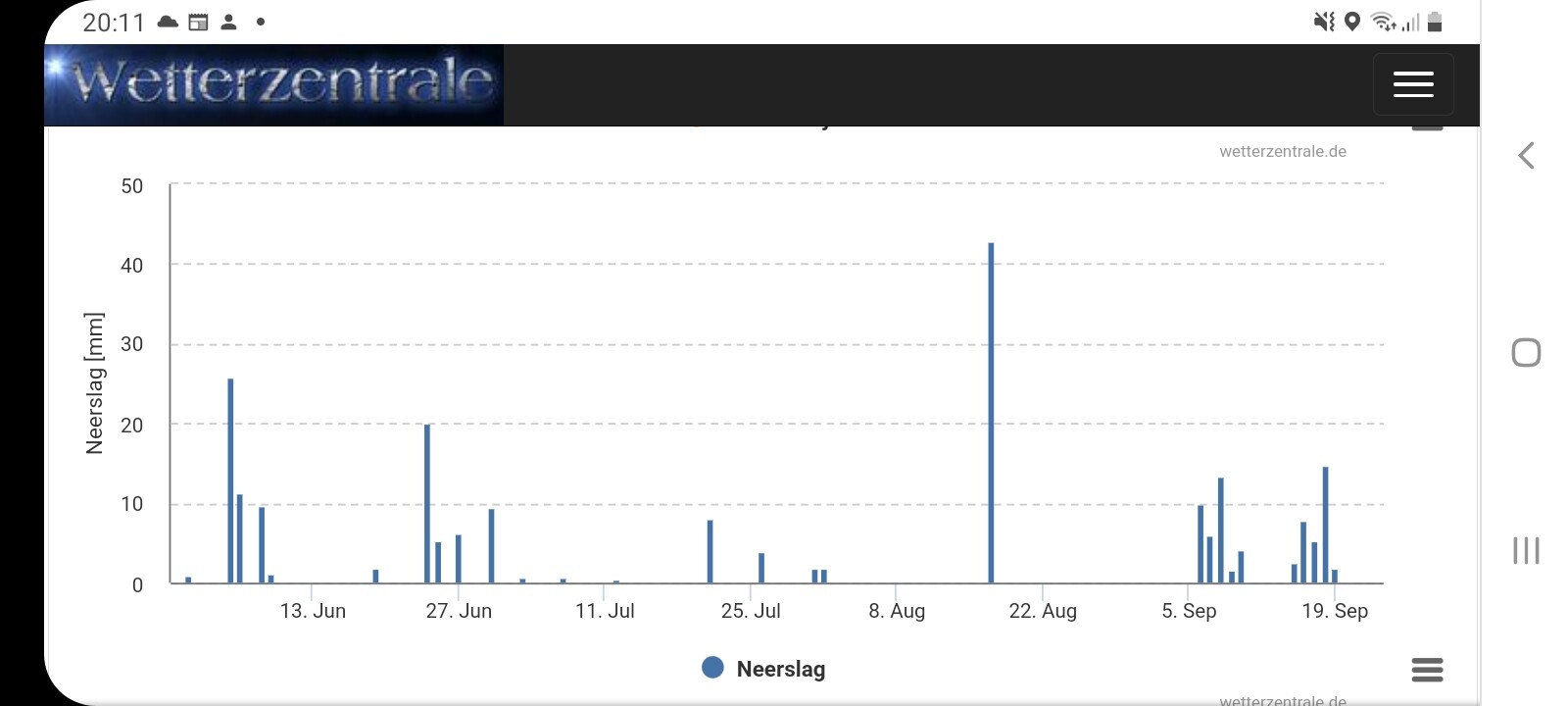This screenshot has width=1568, height=706.
Task: Click the "50" y-axis value
Action: point(131,186)
